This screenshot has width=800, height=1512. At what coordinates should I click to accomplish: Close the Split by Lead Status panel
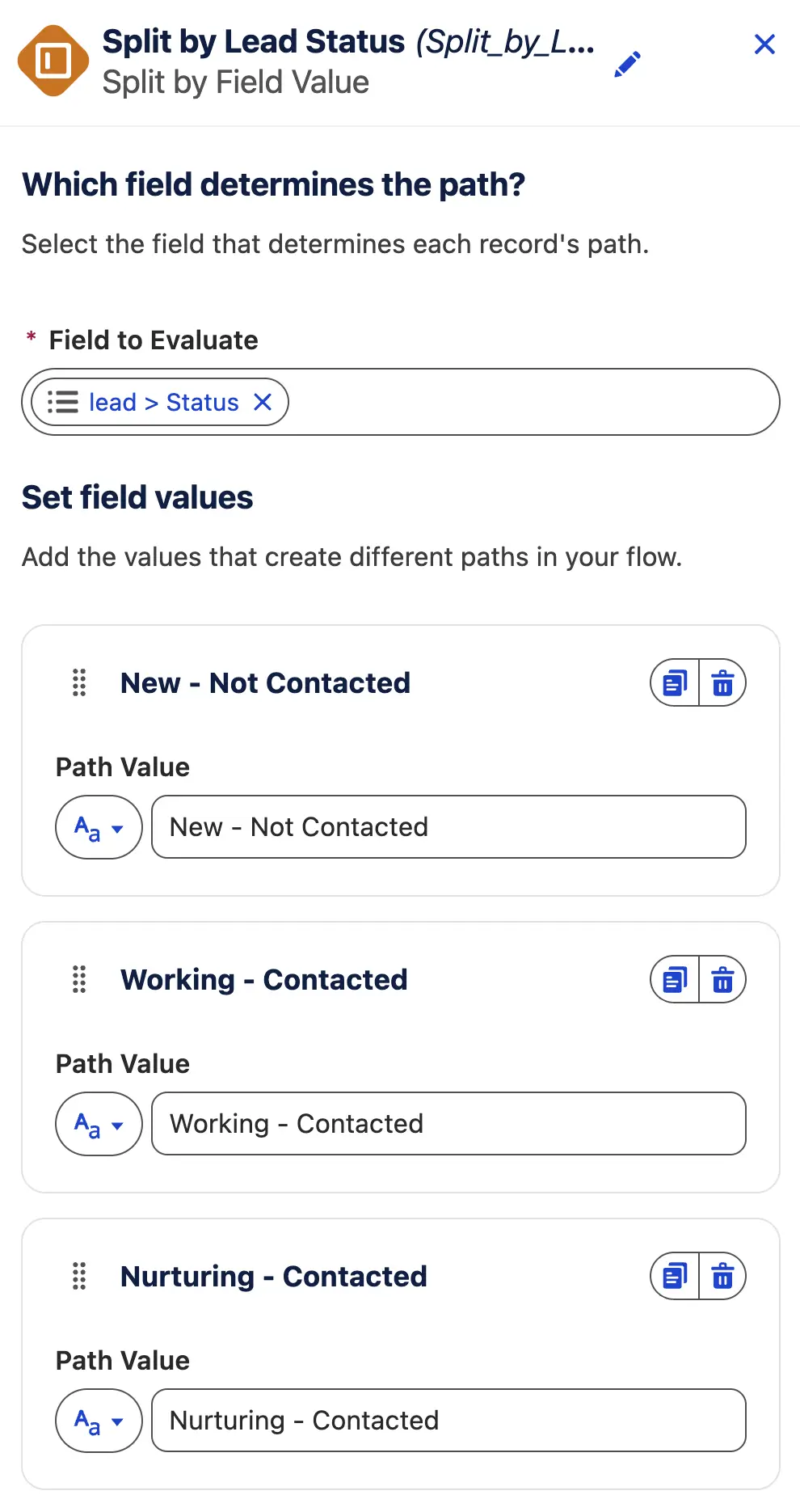point(764,44)
